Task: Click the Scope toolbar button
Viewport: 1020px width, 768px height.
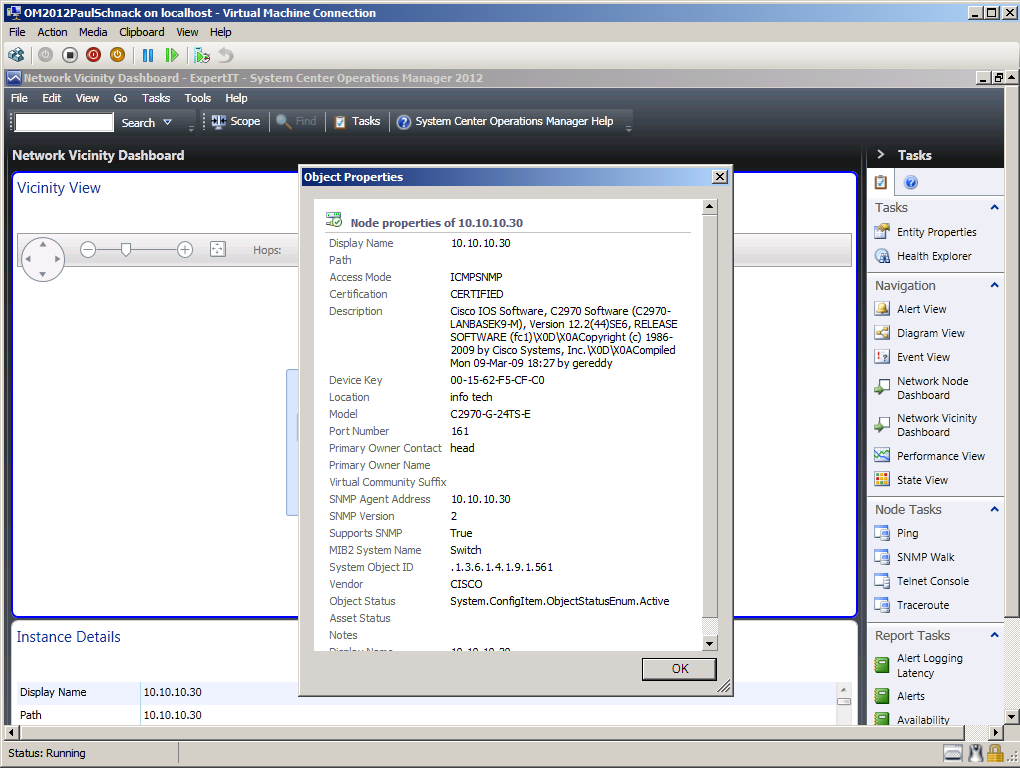Action: [x=235, y=122]
